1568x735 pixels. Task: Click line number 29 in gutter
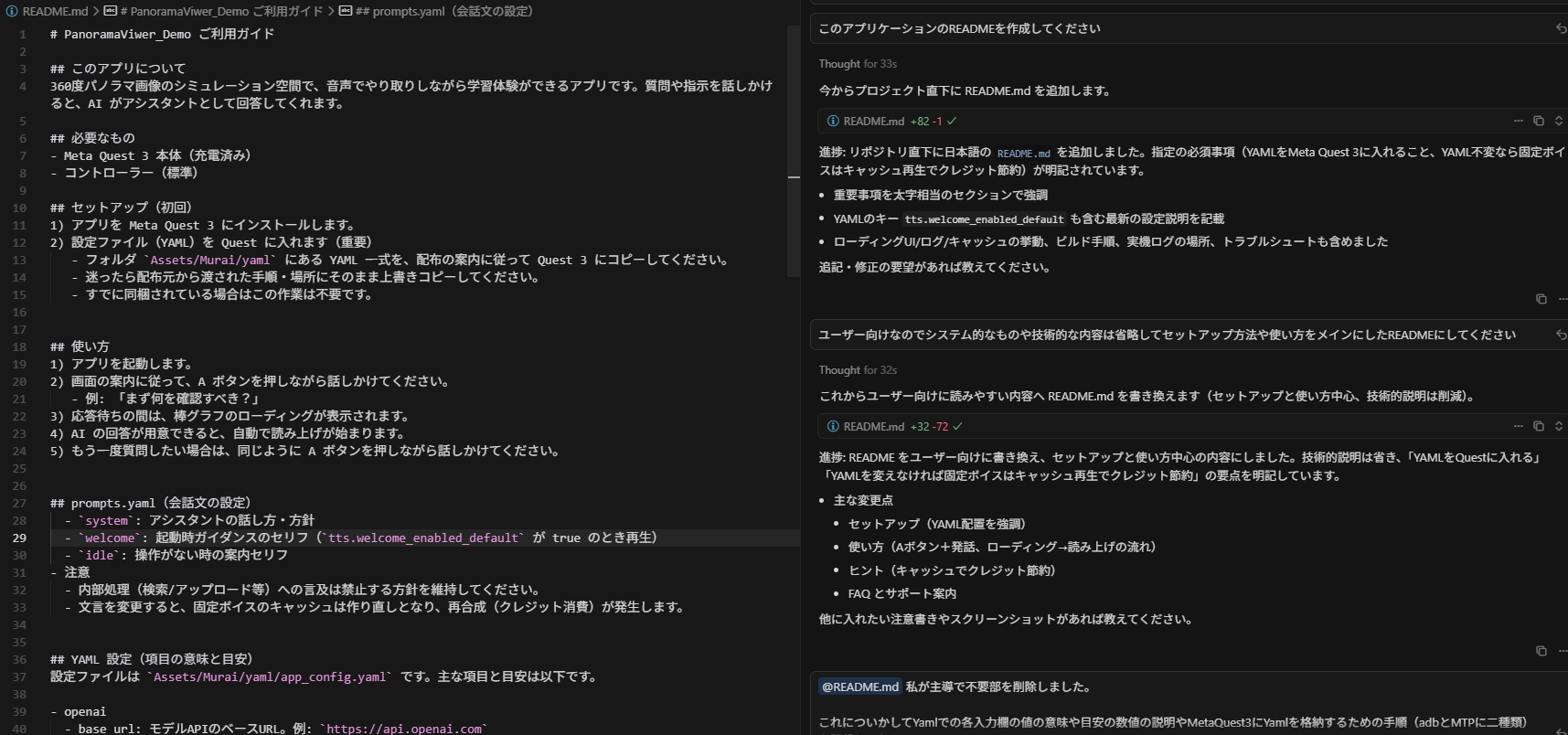19,538
